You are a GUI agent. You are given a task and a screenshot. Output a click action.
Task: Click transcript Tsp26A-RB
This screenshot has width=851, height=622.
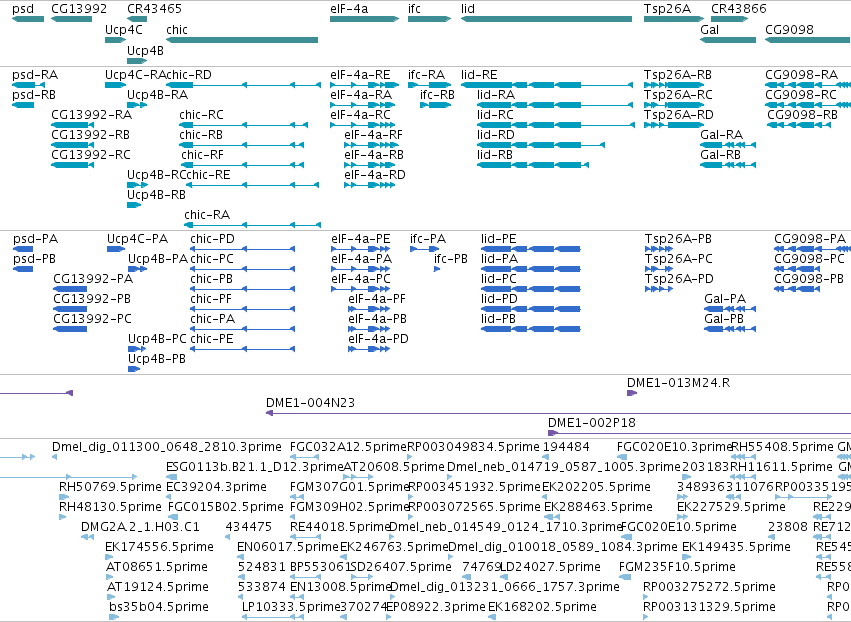tap(674, 85)
